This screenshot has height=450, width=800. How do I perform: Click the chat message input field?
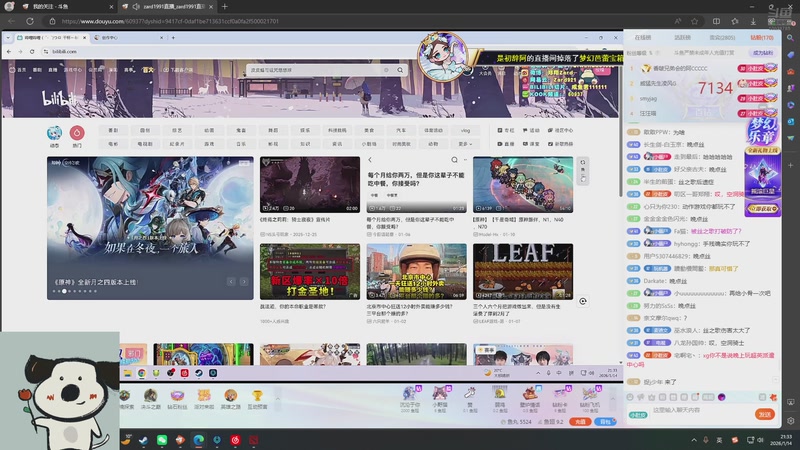pos(702,410)
